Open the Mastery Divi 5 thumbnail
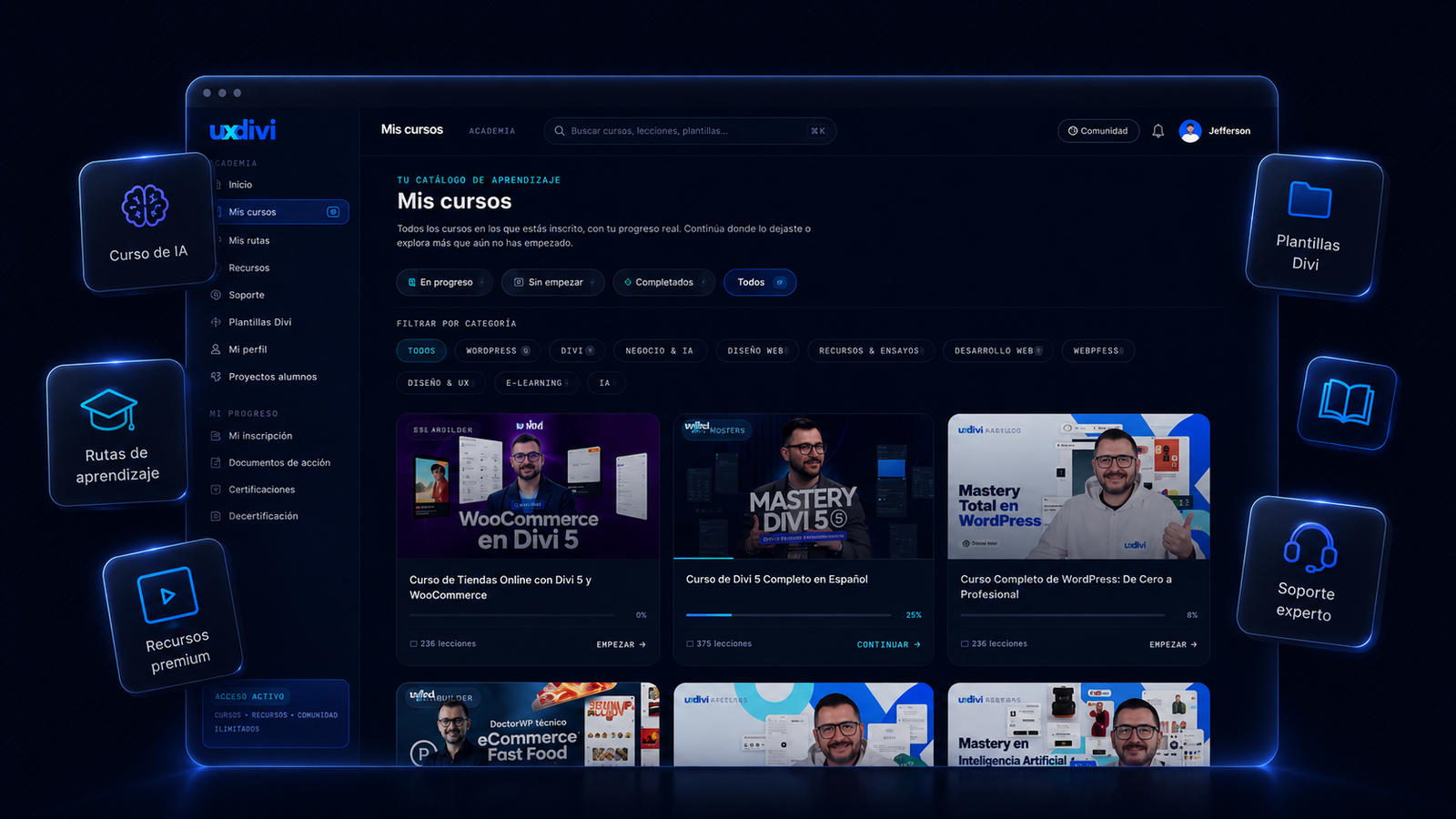Image resolution: width=1456 pixels, height=819 pixels. point(804,486)
